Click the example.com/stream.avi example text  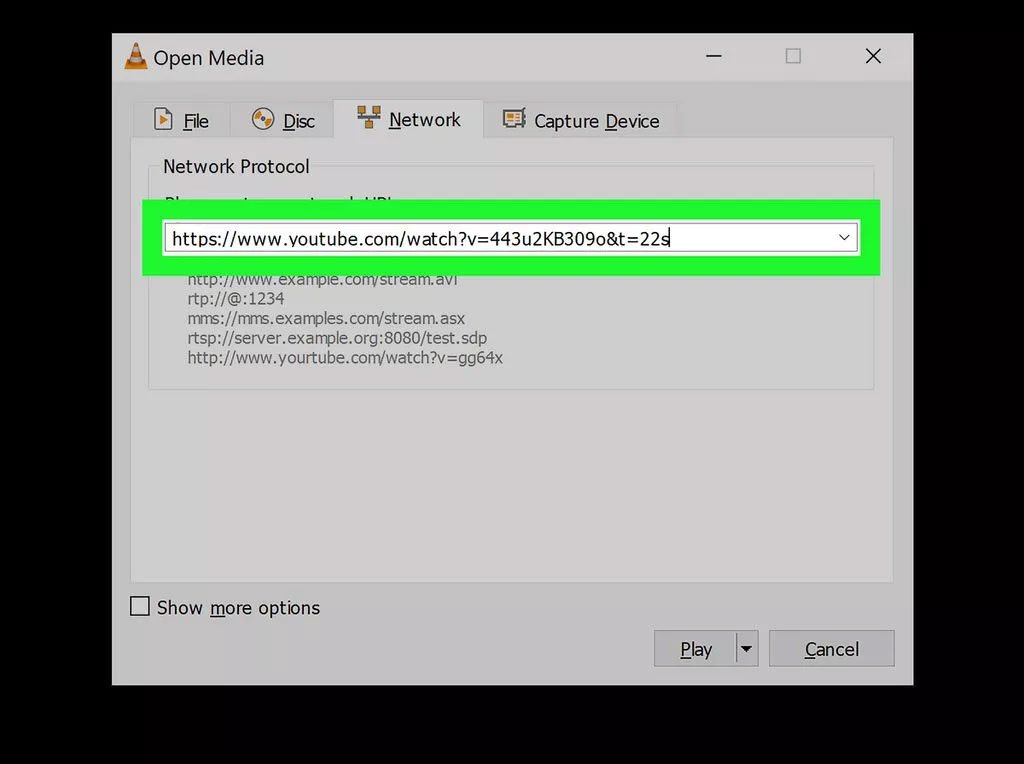click(x=320, y=279)
